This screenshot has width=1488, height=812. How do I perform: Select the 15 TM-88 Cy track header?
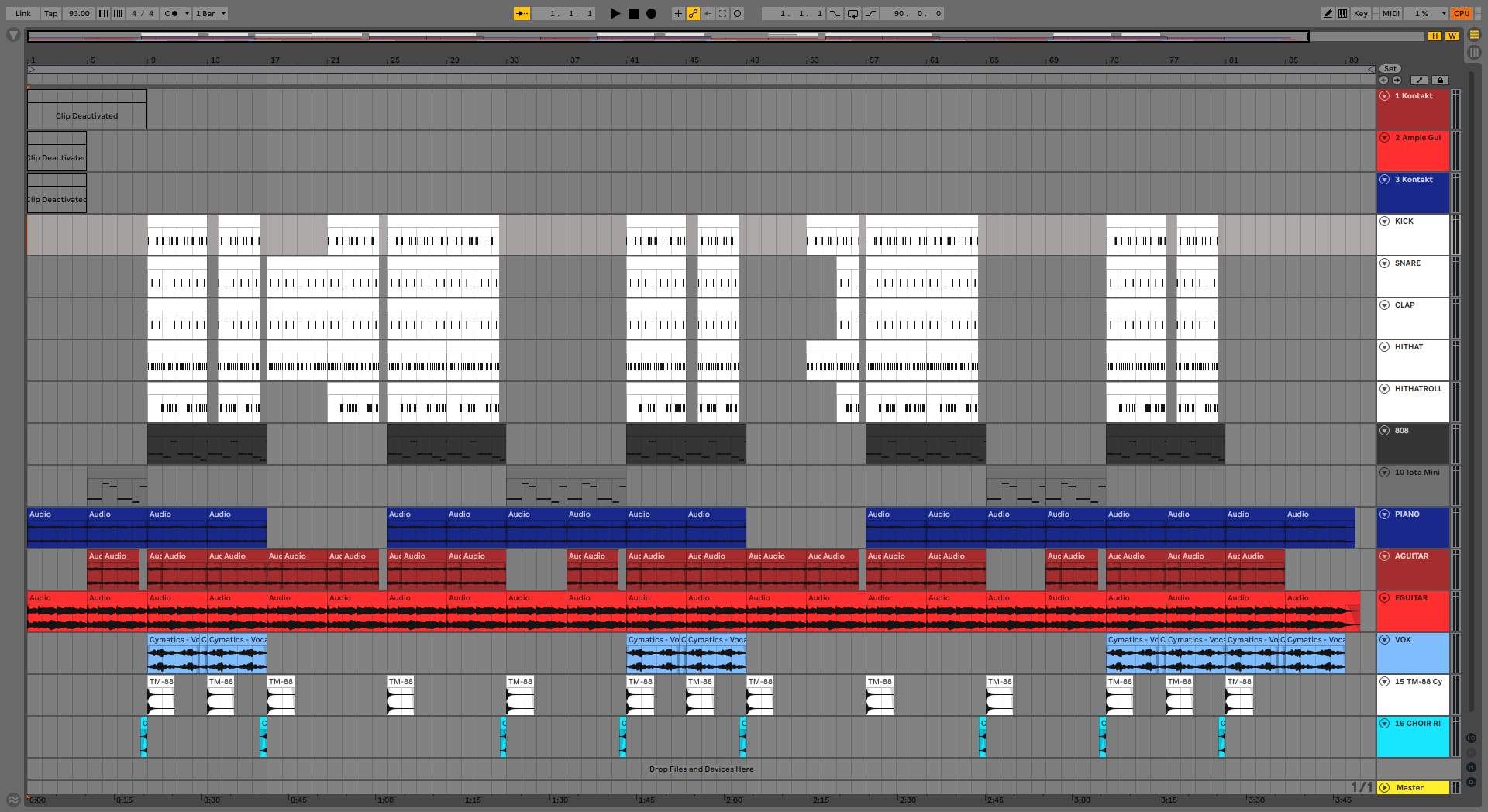tap(1413, 695)
